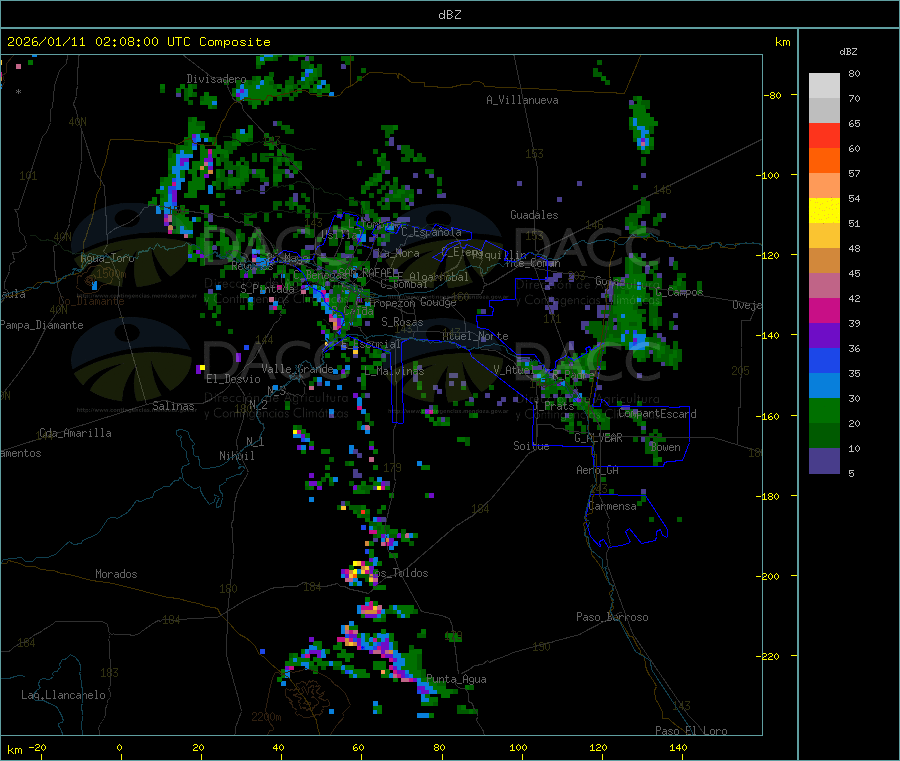This screenshot has width=900, height=761.
Task: Click the C_Campos map label
Action: [679, 292]
